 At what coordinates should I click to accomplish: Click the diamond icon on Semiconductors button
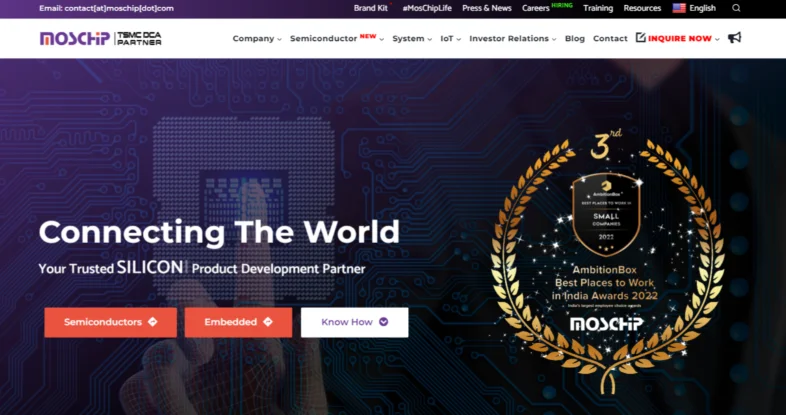[x=152, y=322]
